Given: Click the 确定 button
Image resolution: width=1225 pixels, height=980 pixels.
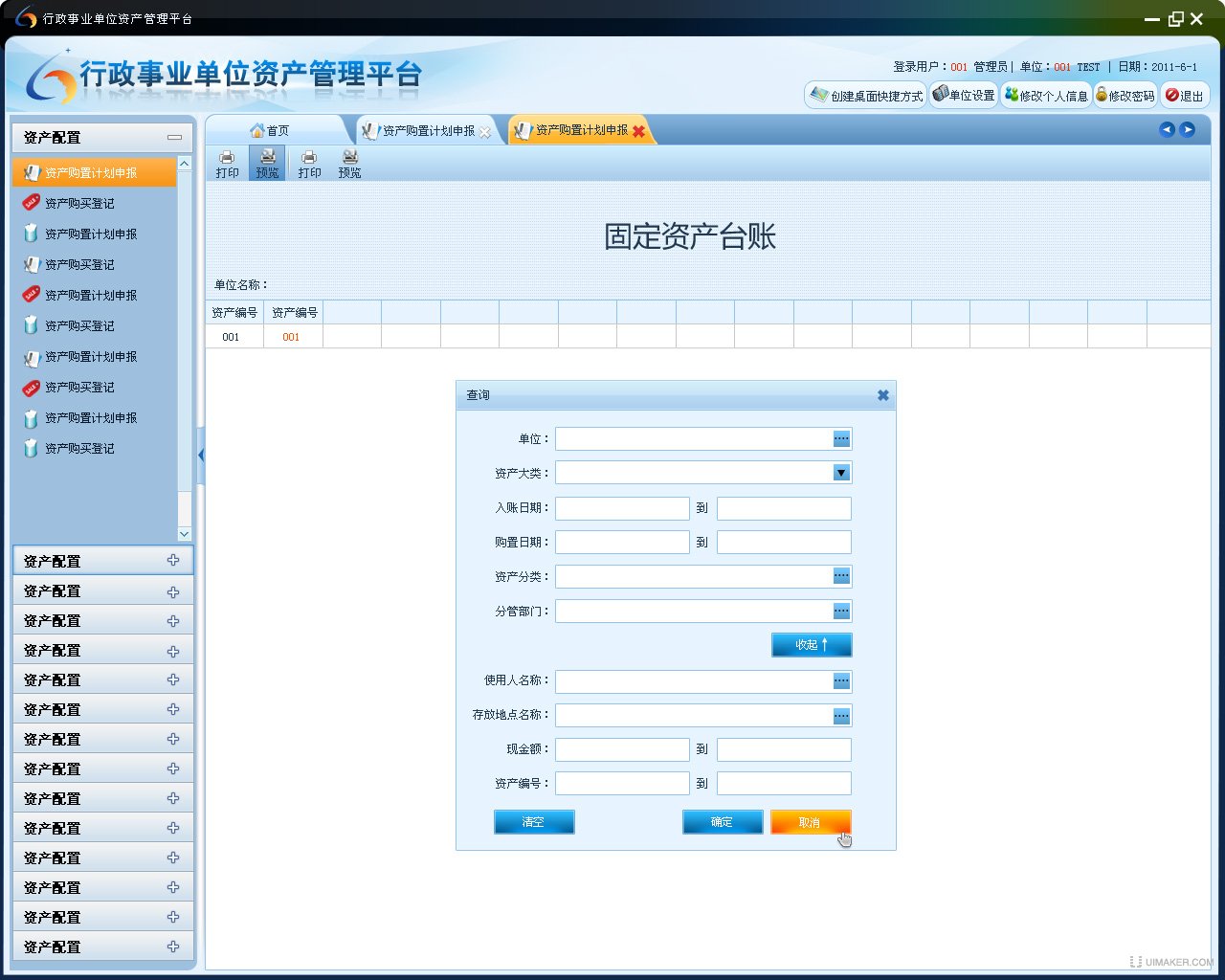Looking at the screenshot, I should (x=723, y=822).
